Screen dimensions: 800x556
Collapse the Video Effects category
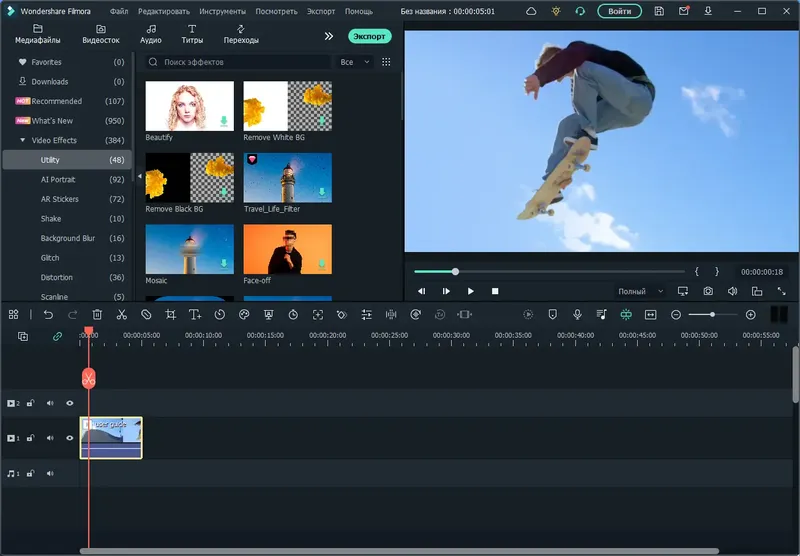pyautogui.click(x=23, y=140)
